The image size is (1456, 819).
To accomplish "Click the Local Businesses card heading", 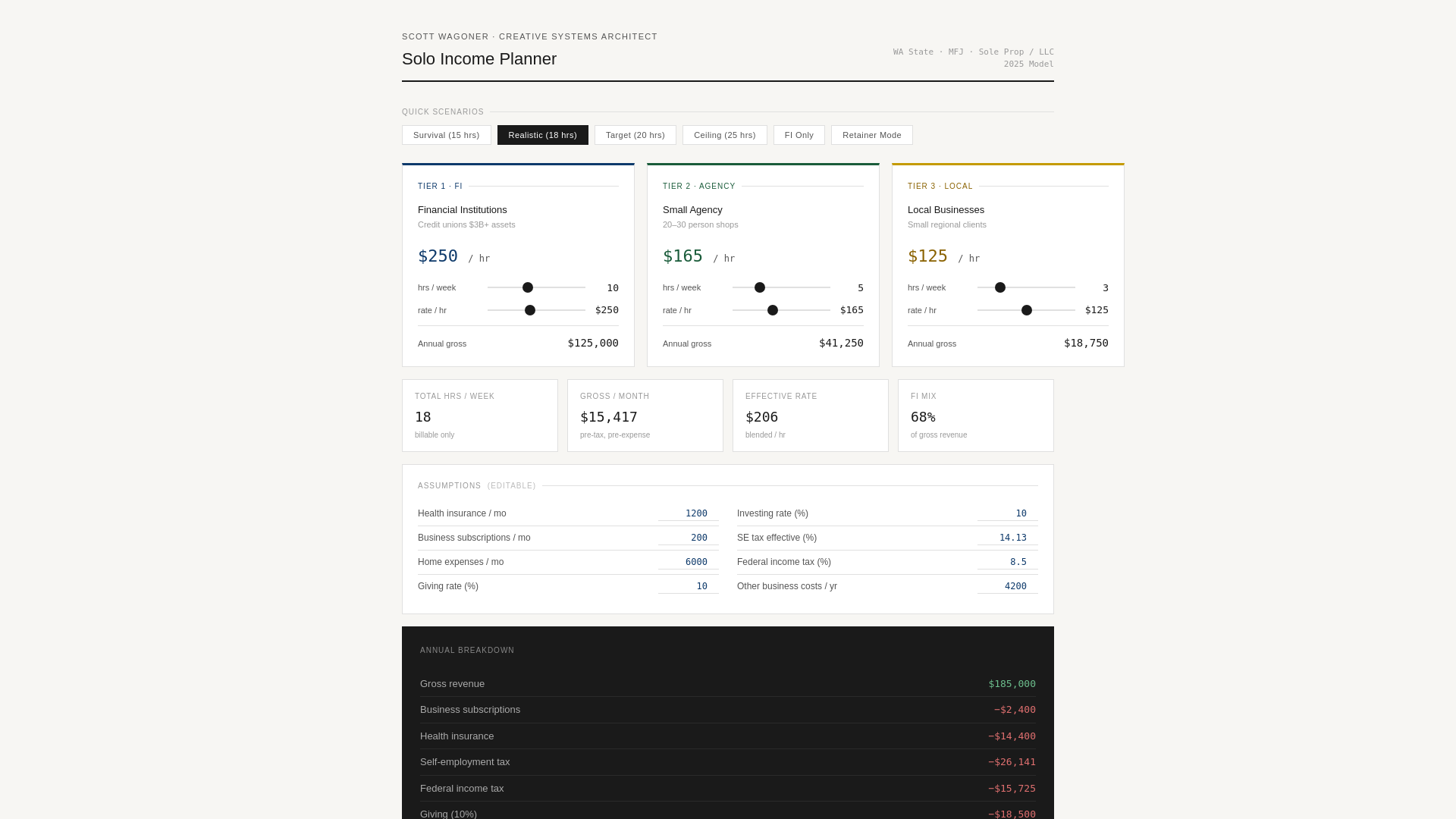I will (x=946, y=210).
